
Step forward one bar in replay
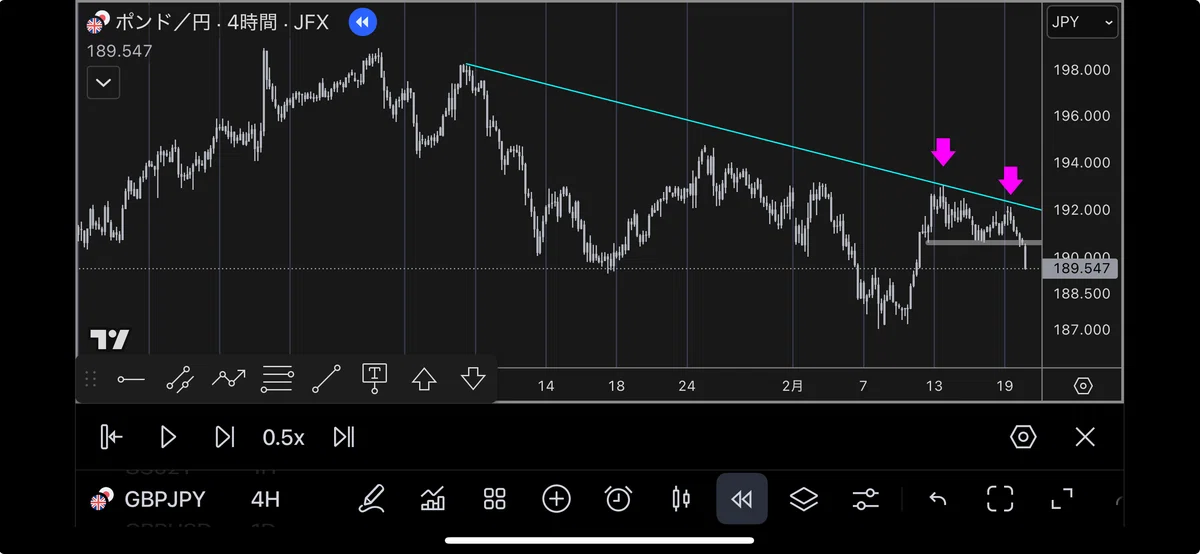click(225, 437)
